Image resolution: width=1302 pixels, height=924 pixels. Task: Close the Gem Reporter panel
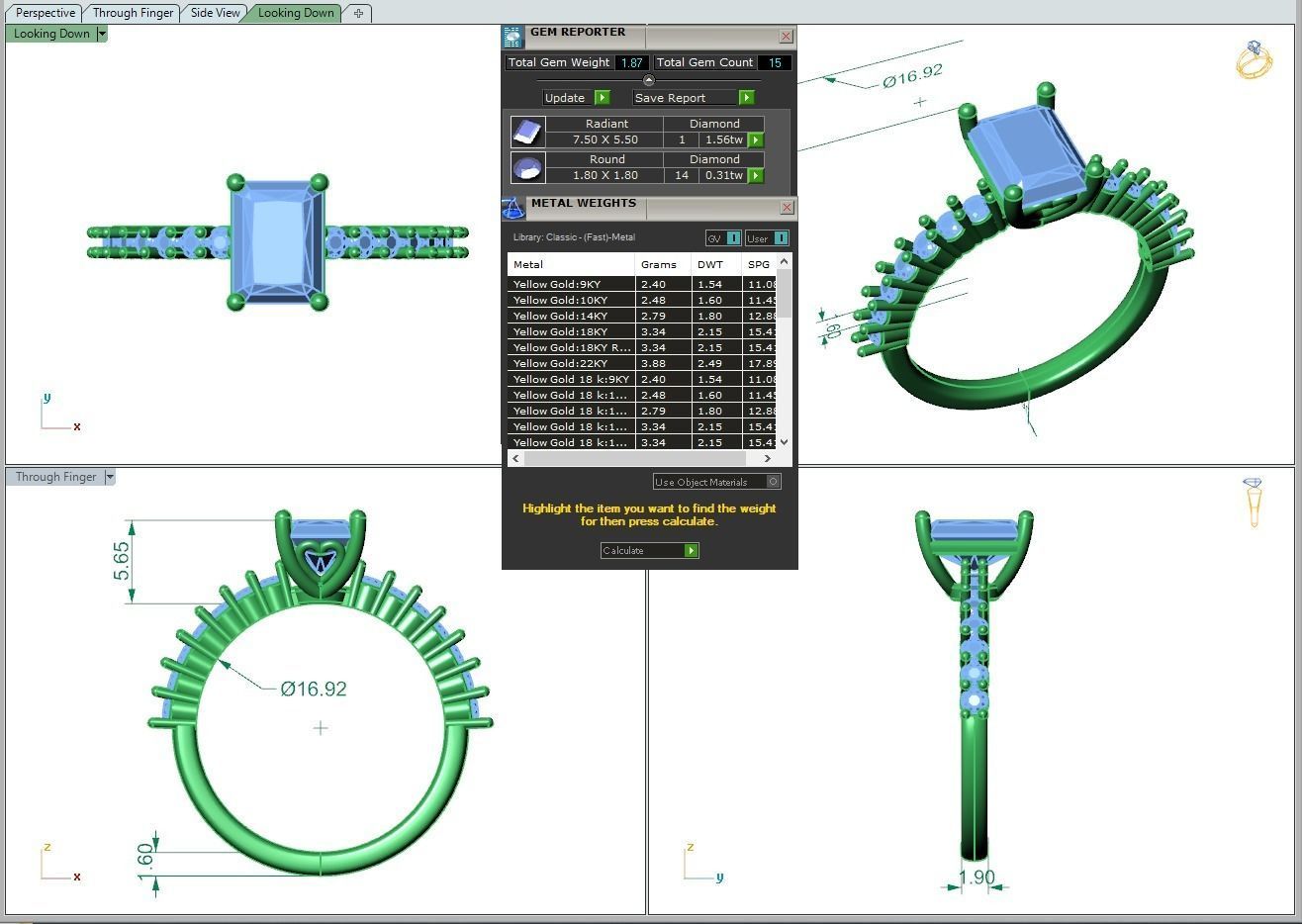click(787, 37)
